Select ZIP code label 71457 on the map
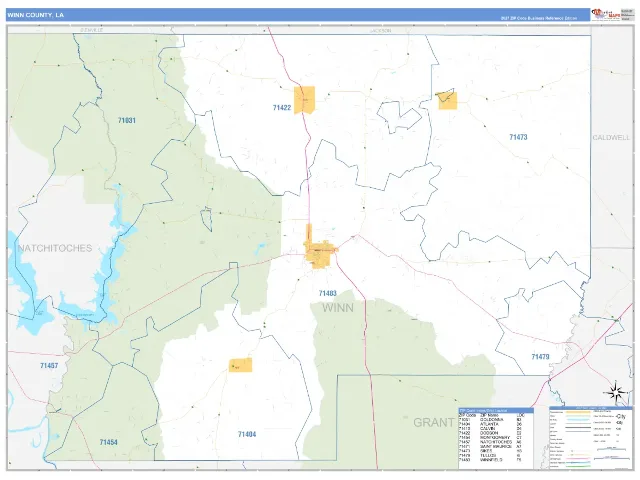Screen dimensions: 640x480 coord(49,366)
